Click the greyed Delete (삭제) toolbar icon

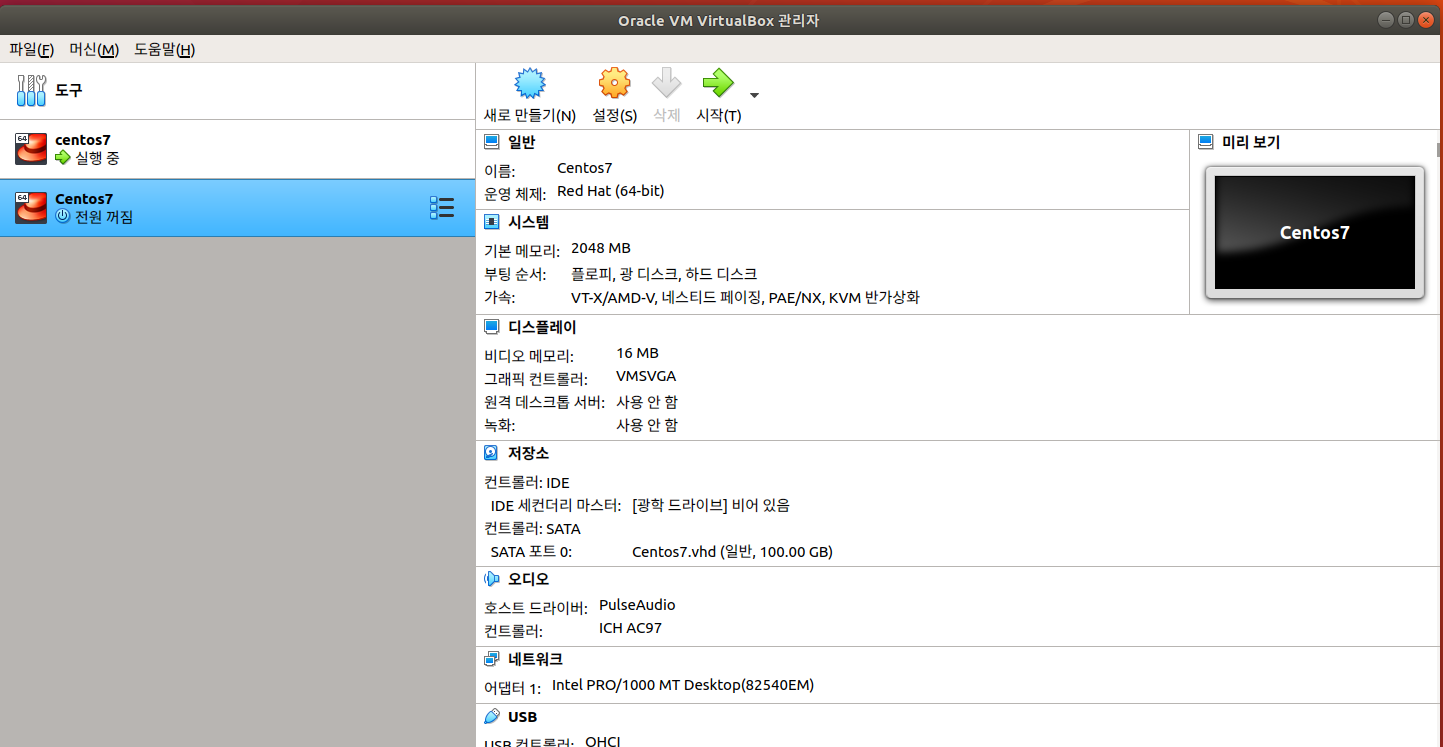[666, 82]
